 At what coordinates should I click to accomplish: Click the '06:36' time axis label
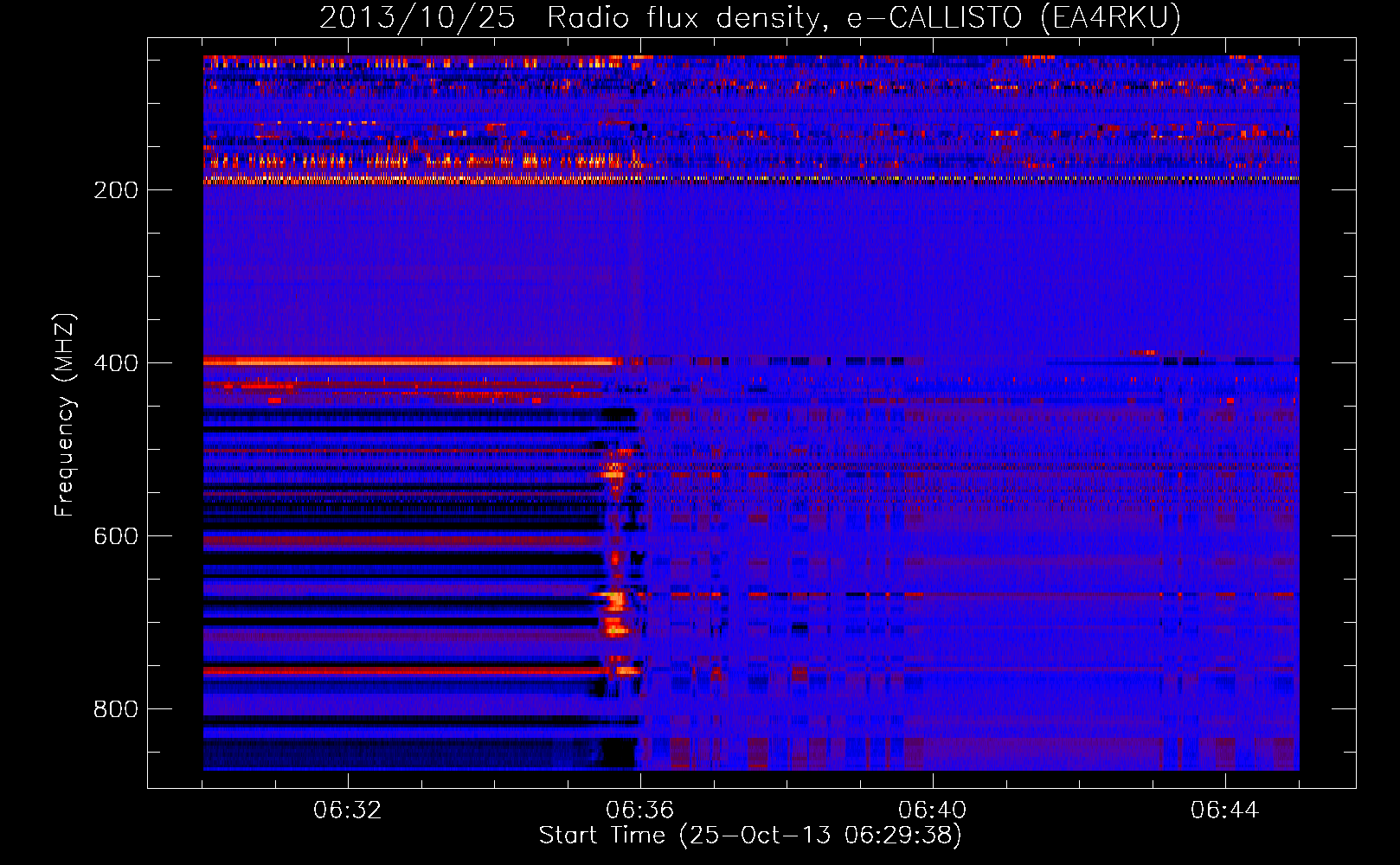tap(640, 811)
